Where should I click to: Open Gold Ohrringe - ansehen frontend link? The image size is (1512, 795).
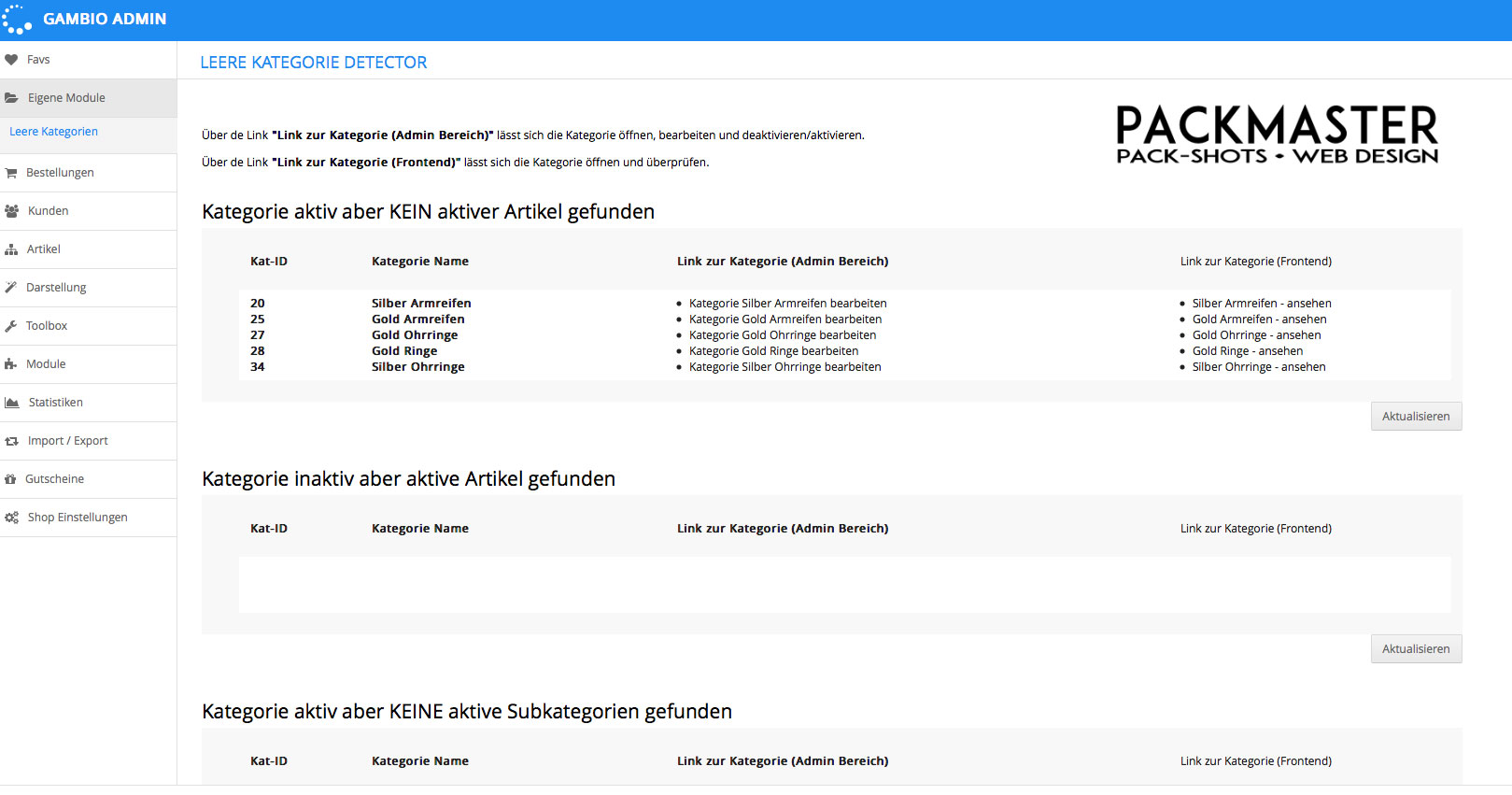click(1256, 335)
